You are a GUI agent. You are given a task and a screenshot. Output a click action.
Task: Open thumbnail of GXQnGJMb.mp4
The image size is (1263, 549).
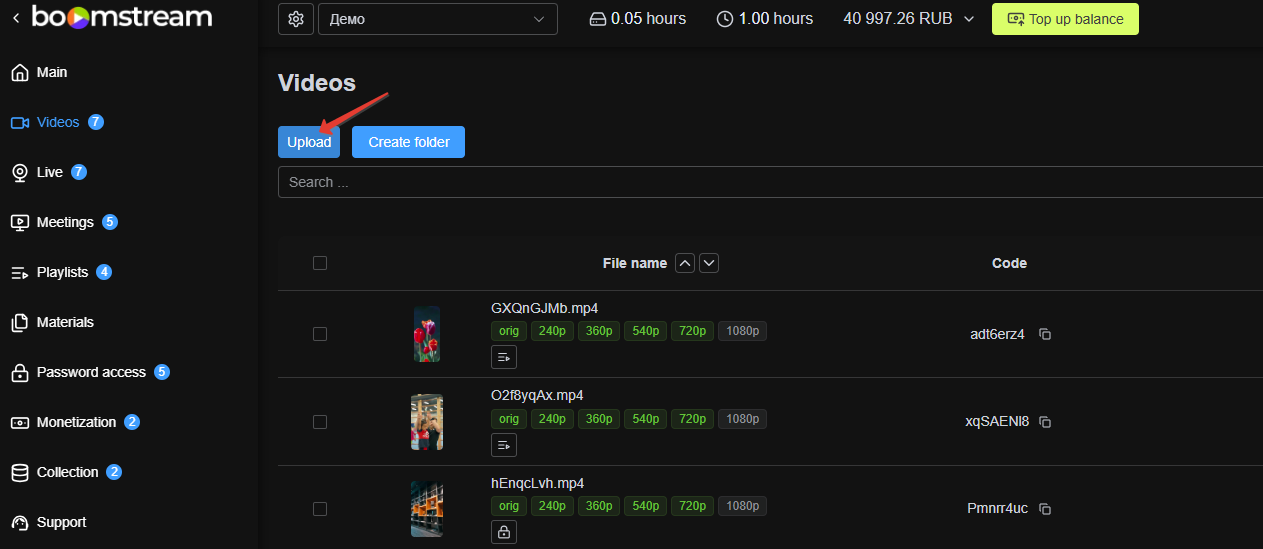[427, 334]
